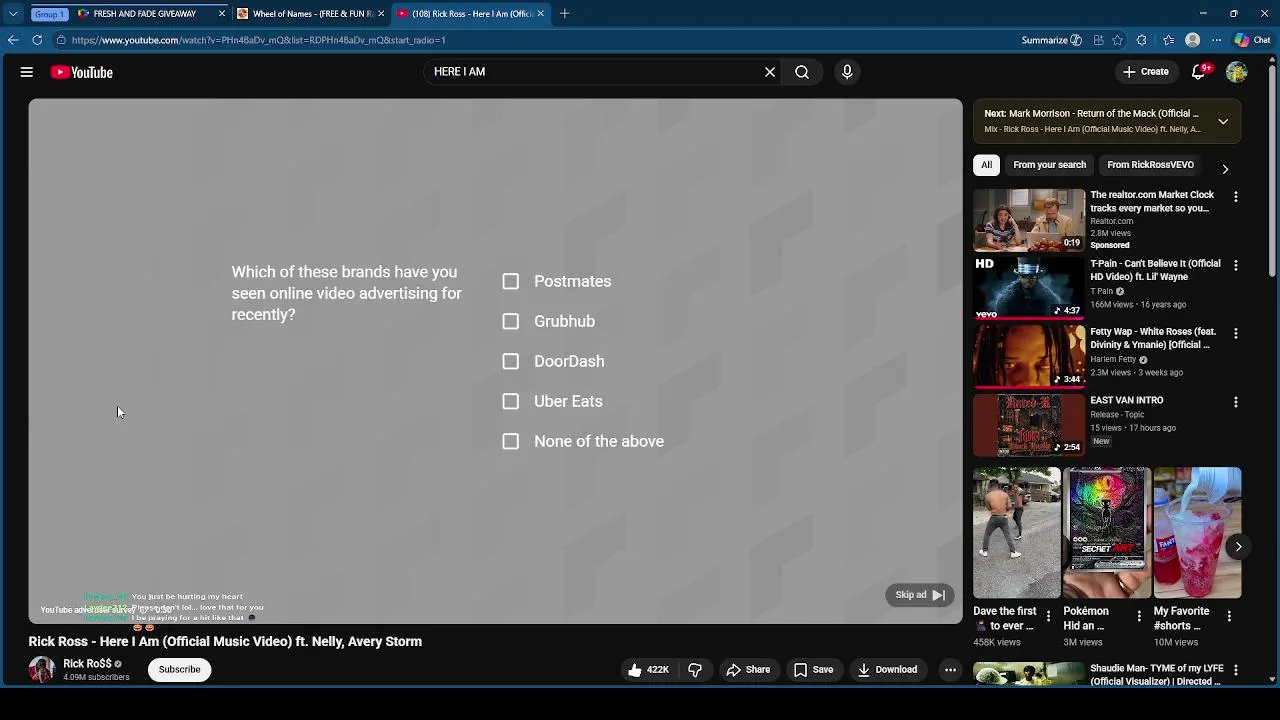Screen dimensions: 1280x720
Task: Check the Postmates option
Action: coord(511,281)
